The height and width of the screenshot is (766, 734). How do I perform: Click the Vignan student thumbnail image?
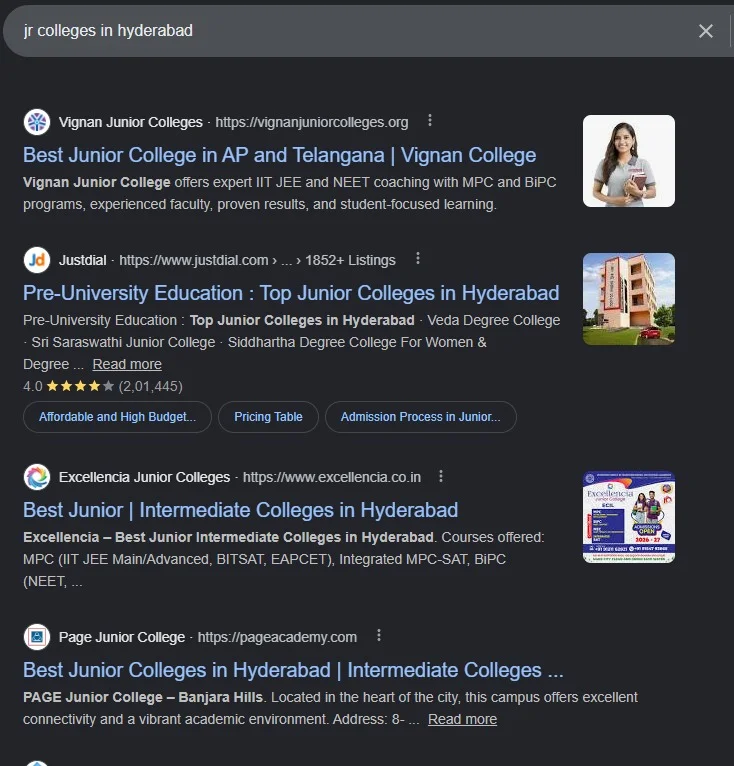coord(629,161)
